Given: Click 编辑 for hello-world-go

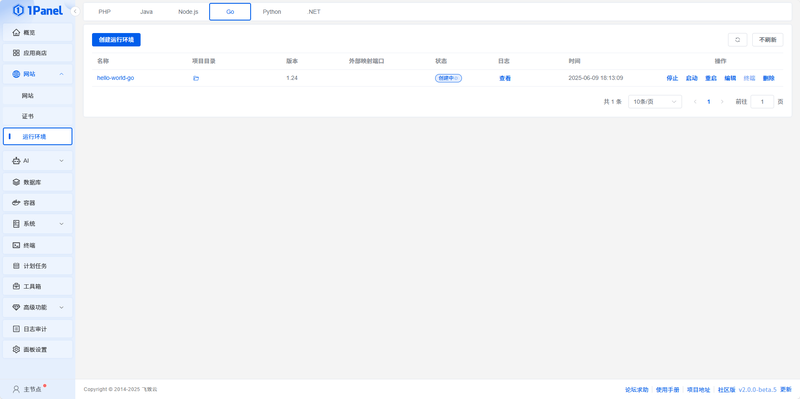Looking at the screenshot, I should pyautogui.click(x=730, y=78).
